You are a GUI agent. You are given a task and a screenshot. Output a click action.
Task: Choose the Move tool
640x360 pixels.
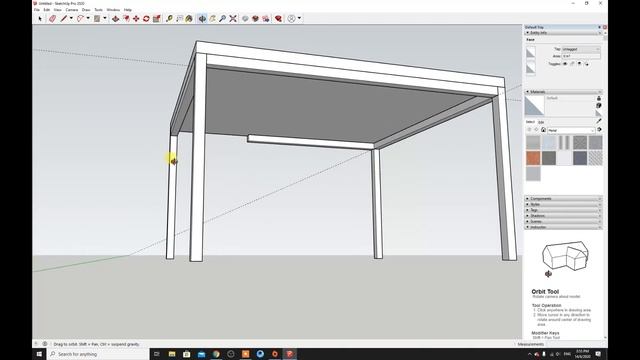tap(136, 18)
